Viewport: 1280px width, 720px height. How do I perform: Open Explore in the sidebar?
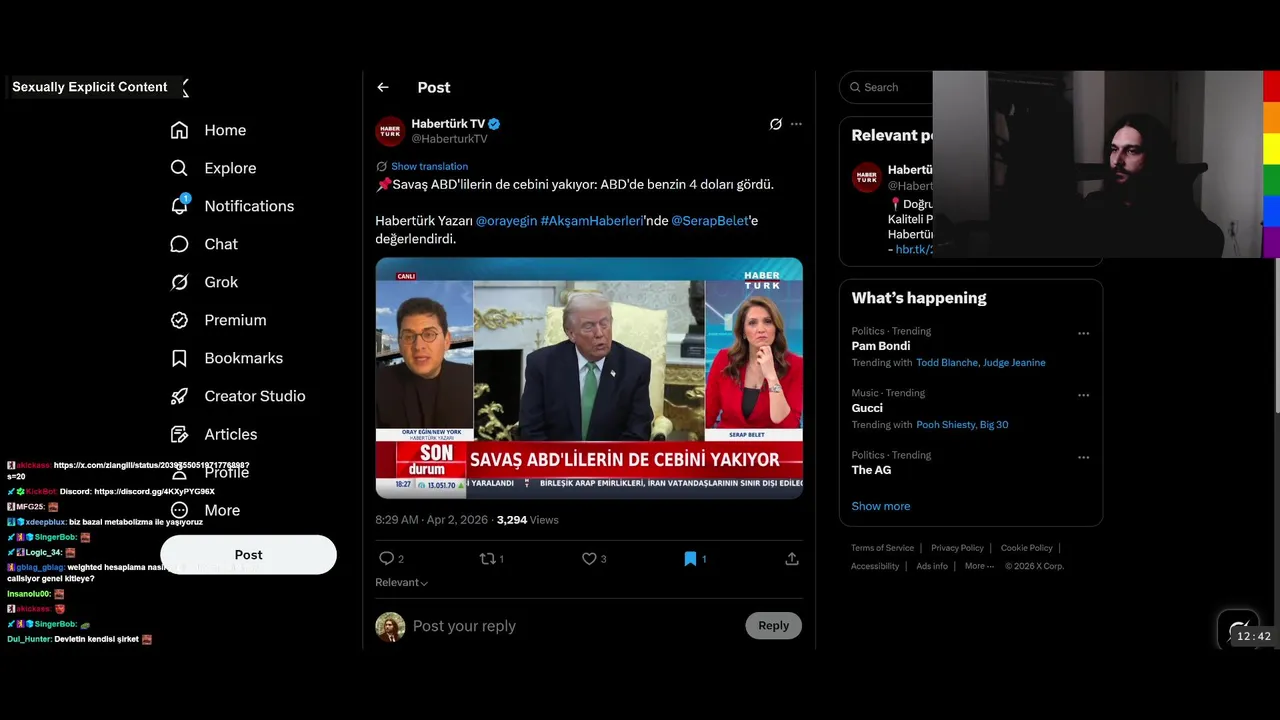pyautogui.click(x=213, y=168)
